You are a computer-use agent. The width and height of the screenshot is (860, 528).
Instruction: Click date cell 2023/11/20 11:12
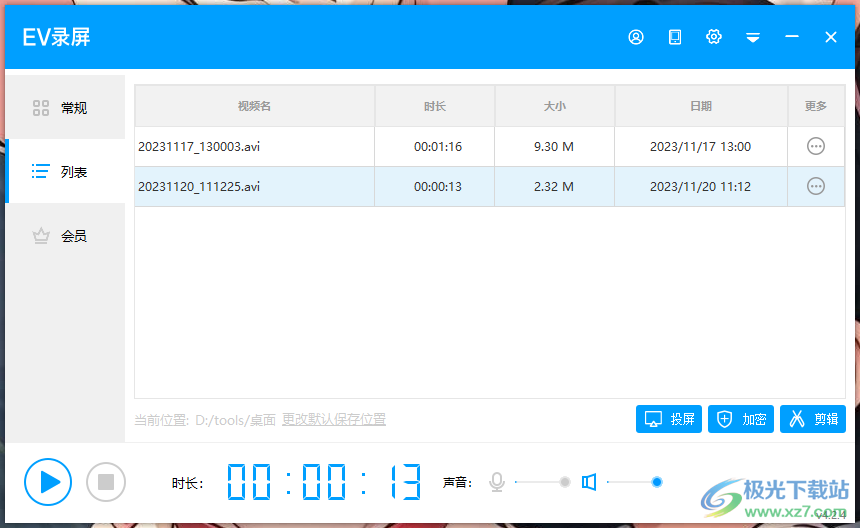tap(700, 186)
